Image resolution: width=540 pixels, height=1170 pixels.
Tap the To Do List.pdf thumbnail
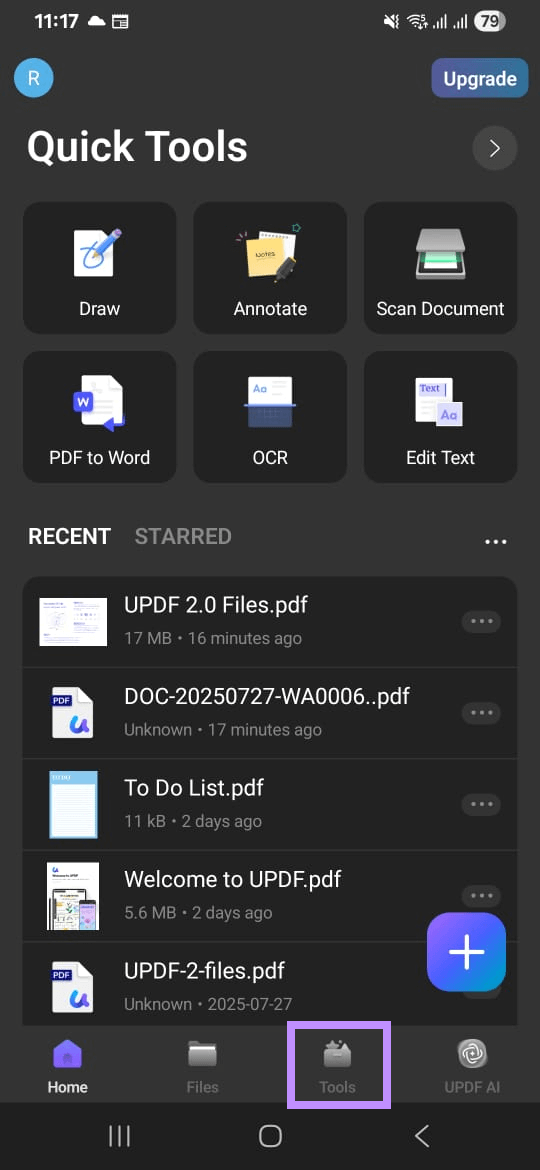pyautogui.click(x=73, y=805)
